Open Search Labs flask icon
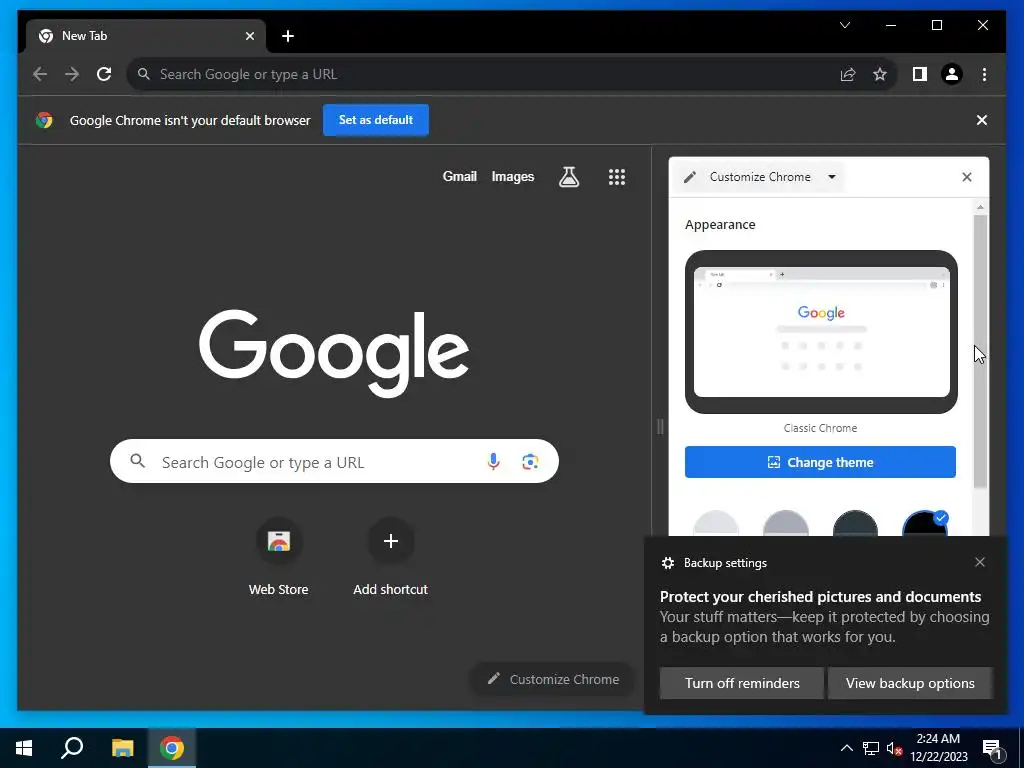Image resolution: width=1024 pixels, height=768 pixels. tap(569, 176)
